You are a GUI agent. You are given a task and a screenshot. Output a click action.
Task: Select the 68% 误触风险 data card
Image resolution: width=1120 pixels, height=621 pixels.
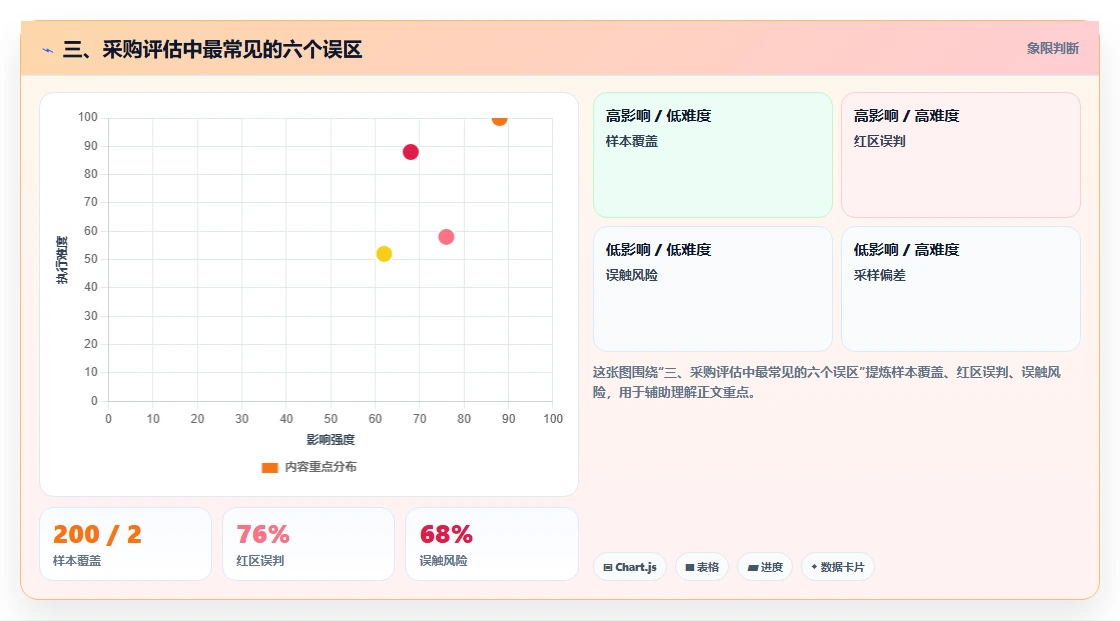pyautogui.click(x=491, y=544)
